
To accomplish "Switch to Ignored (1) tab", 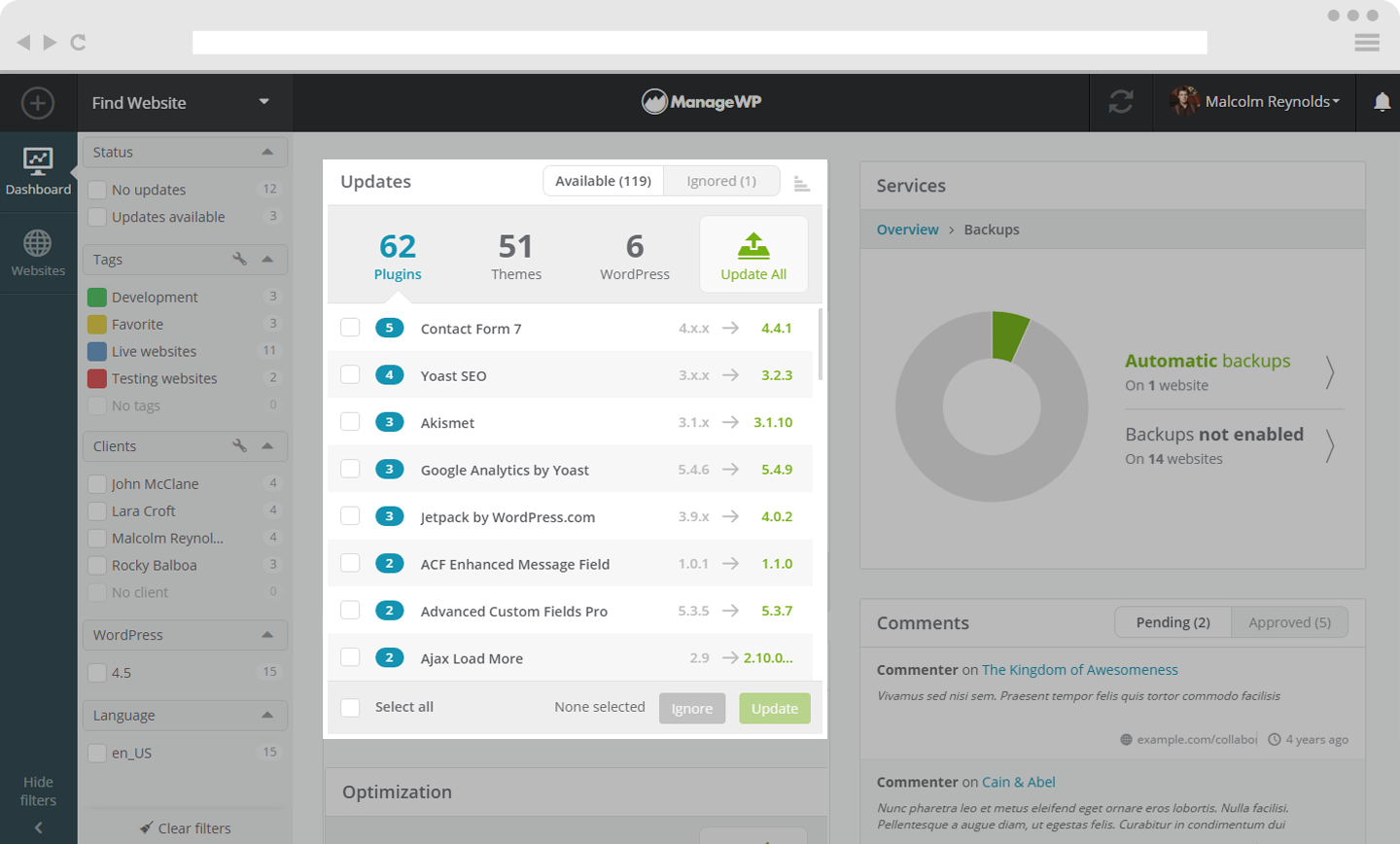I will [721, 181].
